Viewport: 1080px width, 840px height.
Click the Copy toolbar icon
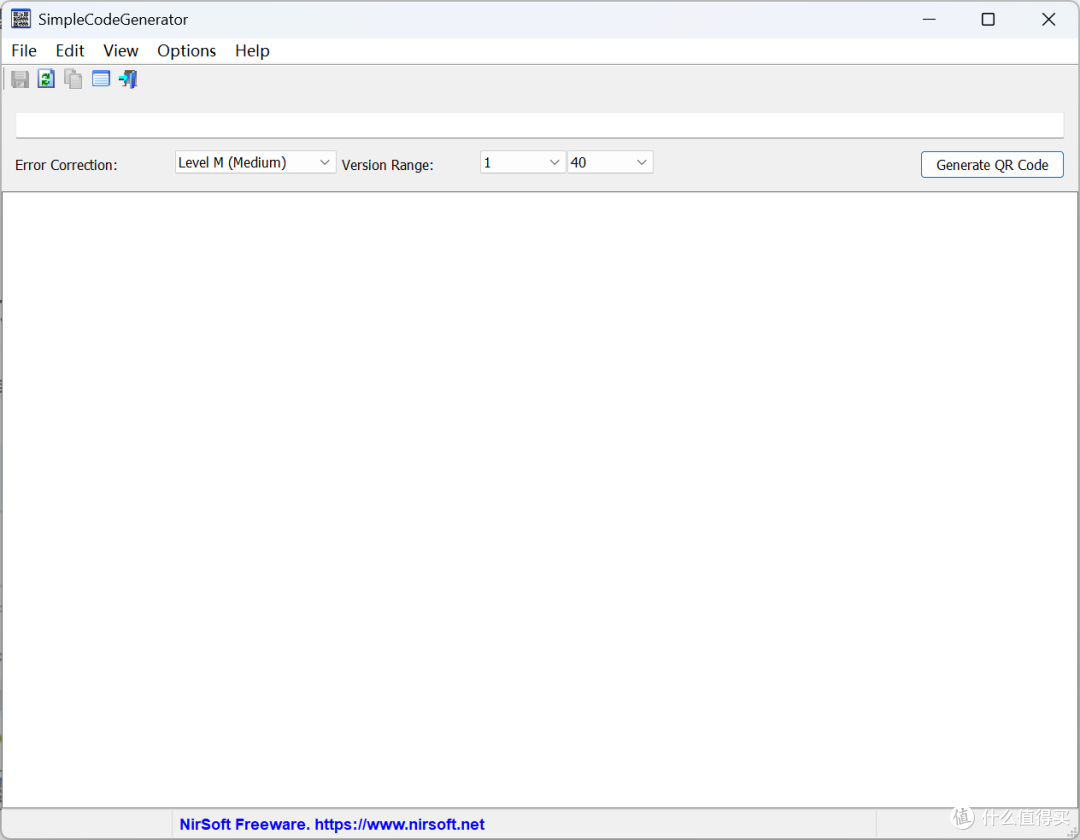(73, 79)
